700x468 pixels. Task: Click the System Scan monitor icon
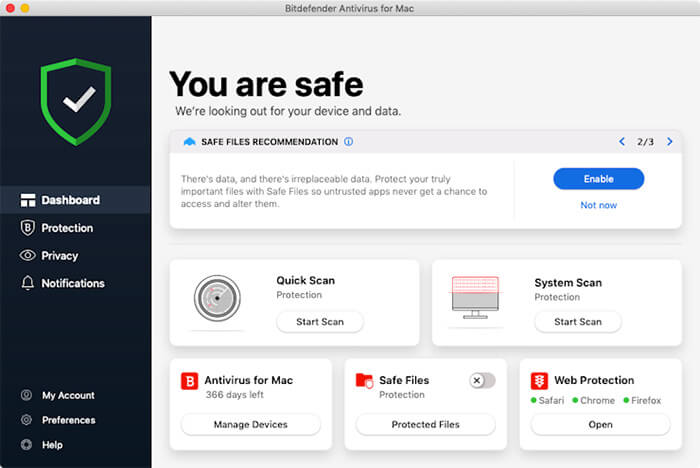pos(474,297)
